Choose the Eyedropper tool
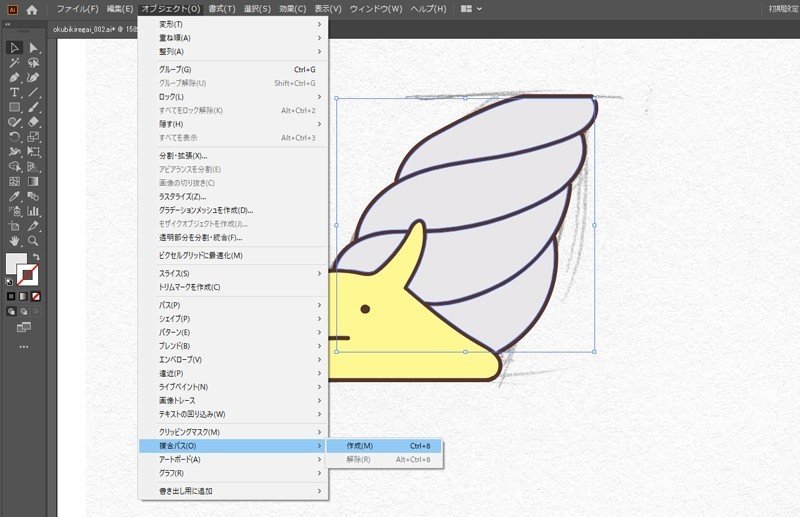 [14, 196]
